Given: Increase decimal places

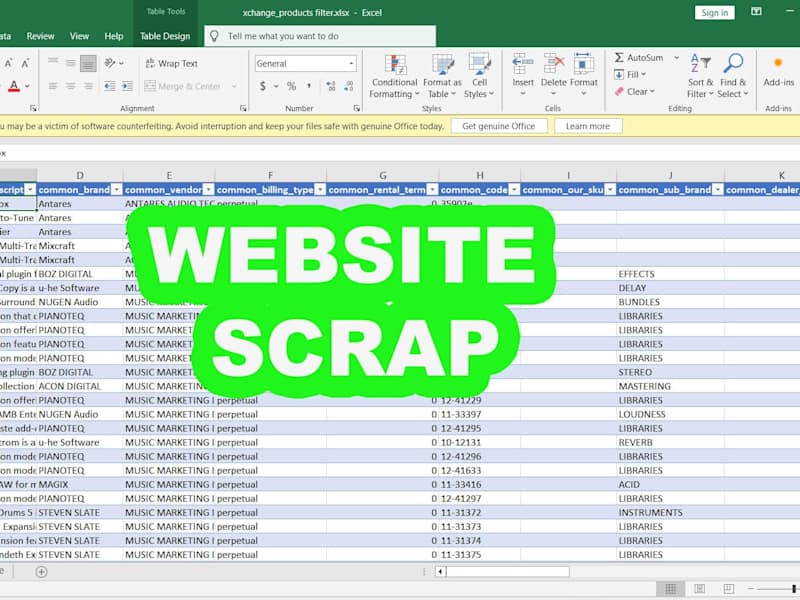Looking at the screenshot, I should pos(331,86).
